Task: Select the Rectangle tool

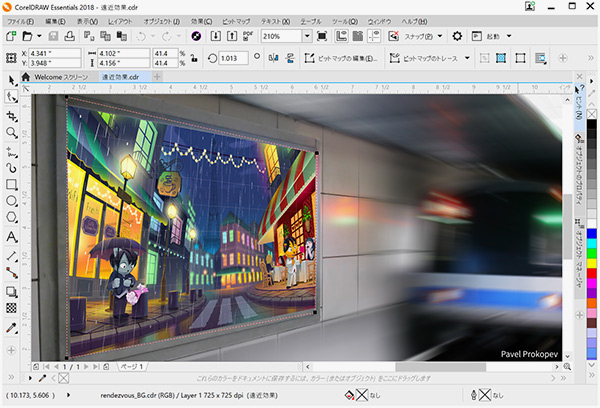Action: pyautogui.click(x=11, y=184)
